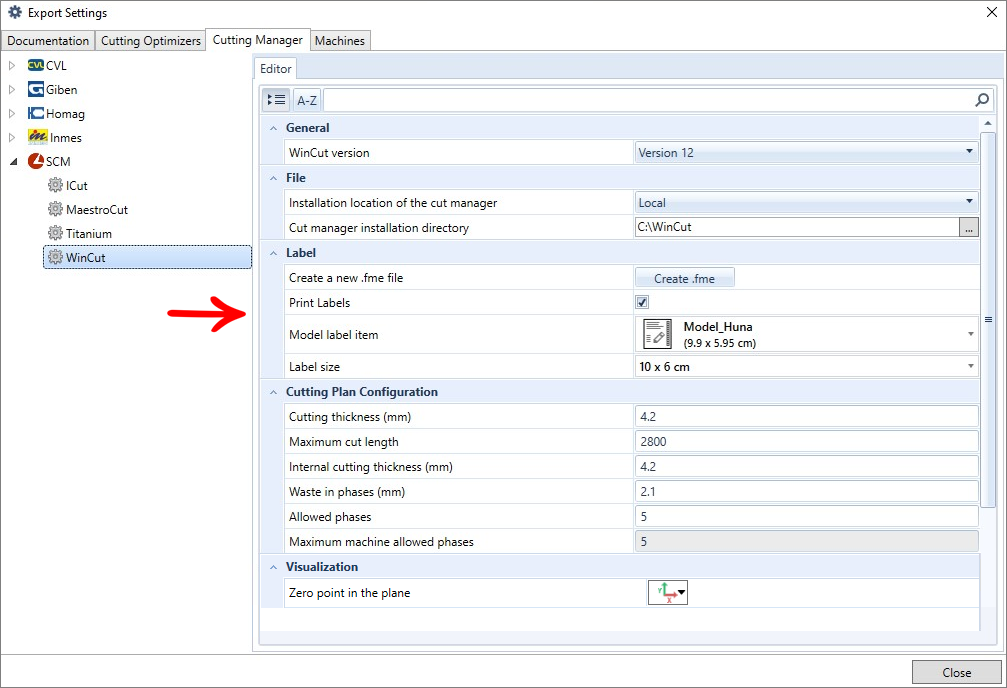Close the Export Settings window
This screenshot has height=688, width=1007.
[992, 12]
